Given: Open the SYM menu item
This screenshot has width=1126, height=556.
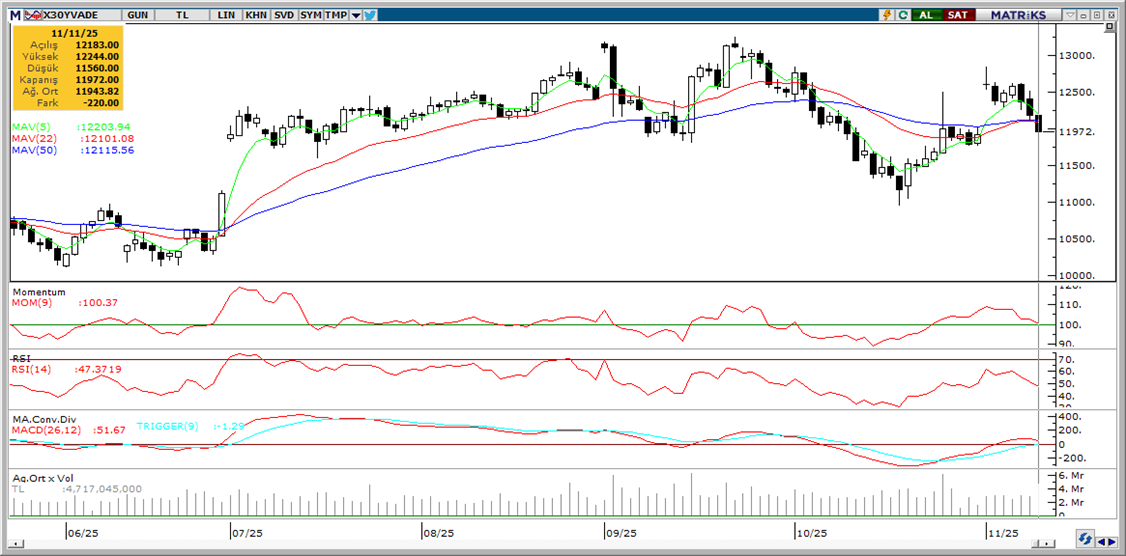Looking at the screenshot, I should [x=311, y=15].
